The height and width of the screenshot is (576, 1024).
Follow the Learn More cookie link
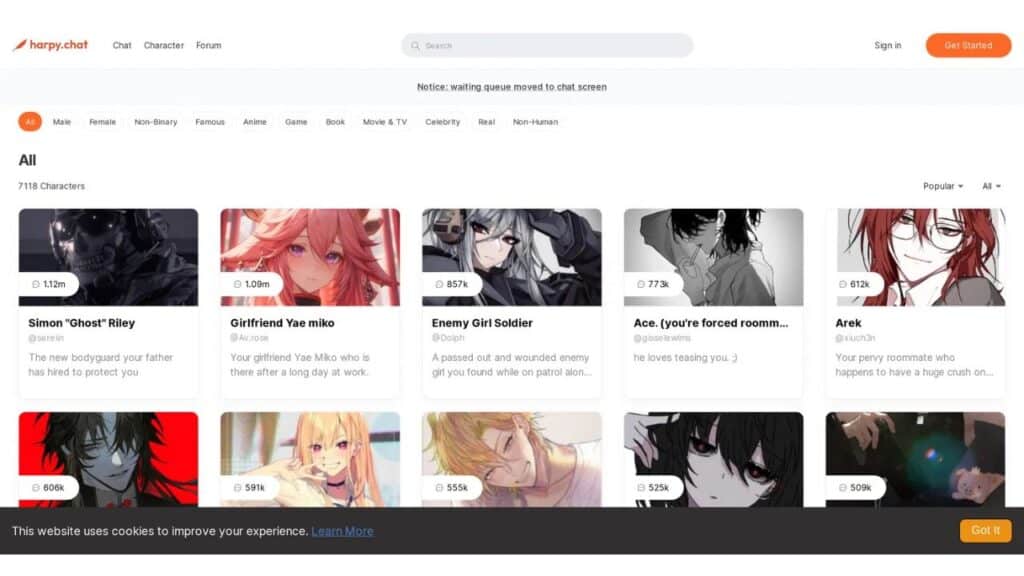coord(342,531)
